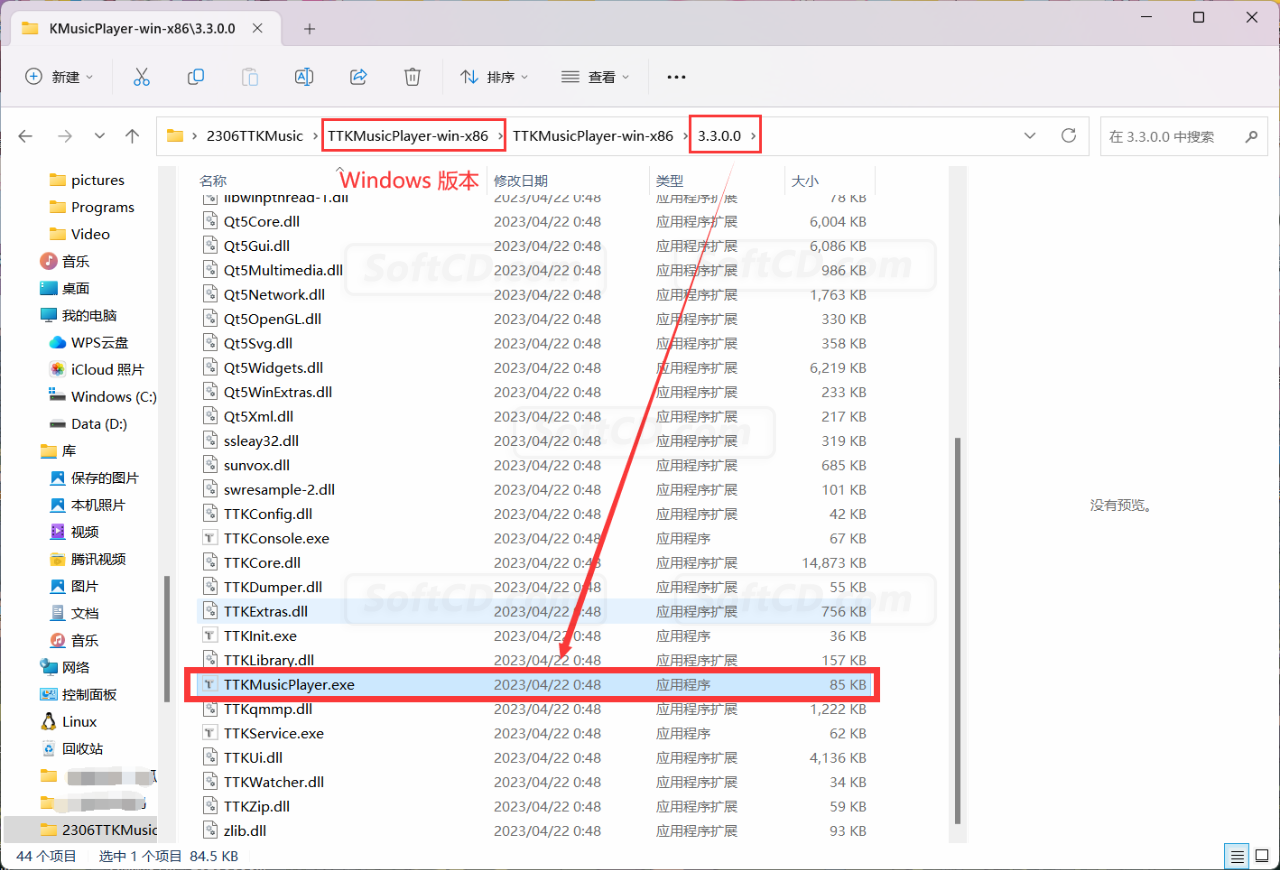
Task: Switch to large icons view in status bar
Action: tap(1262, 856)
